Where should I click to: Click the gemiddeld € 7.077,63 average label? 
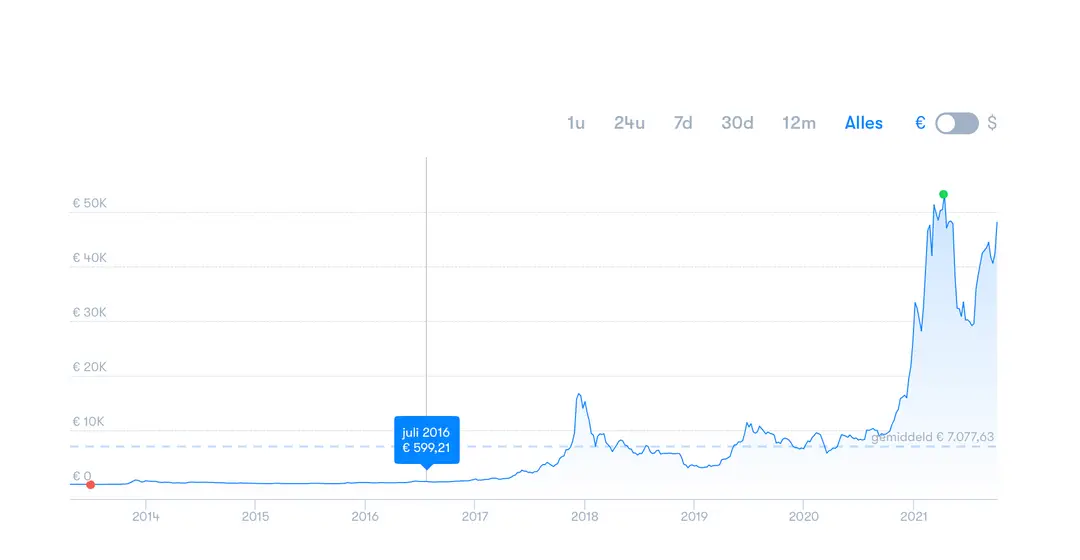point(932,437)
